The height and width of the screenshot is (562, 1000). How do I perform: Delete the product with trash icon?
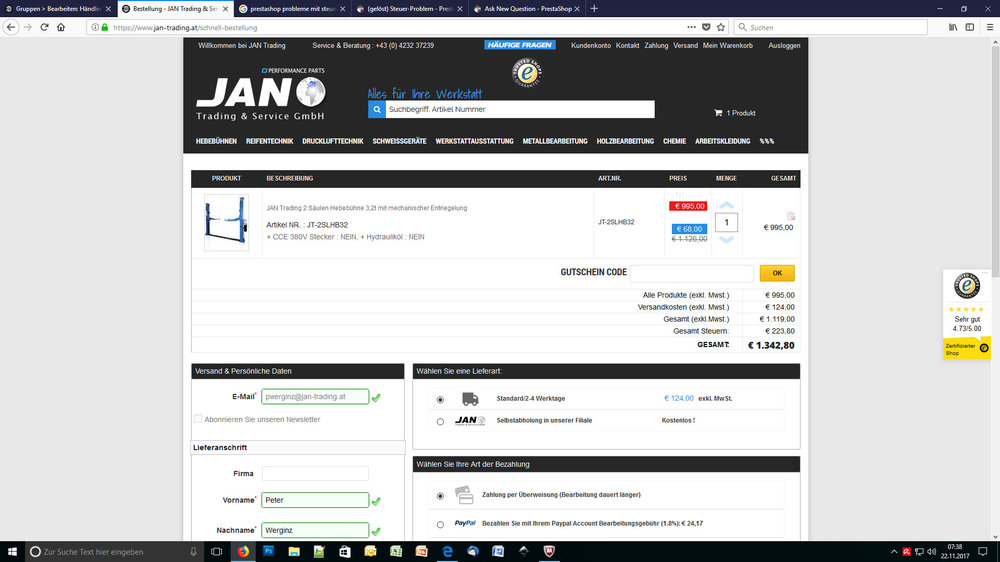(x=791, y=216)
